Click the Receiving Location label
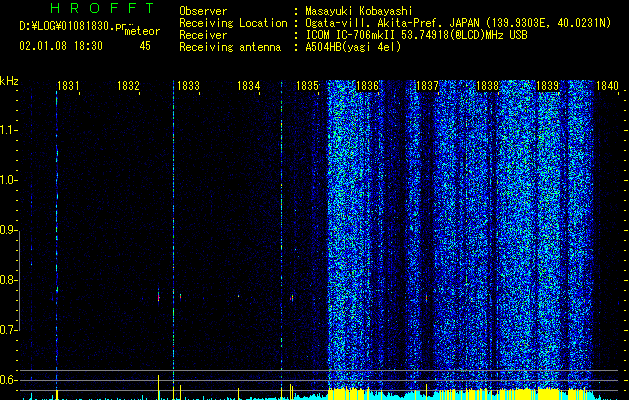The width and height of the screenshot is (629, 400). click(x=233, y=23)
